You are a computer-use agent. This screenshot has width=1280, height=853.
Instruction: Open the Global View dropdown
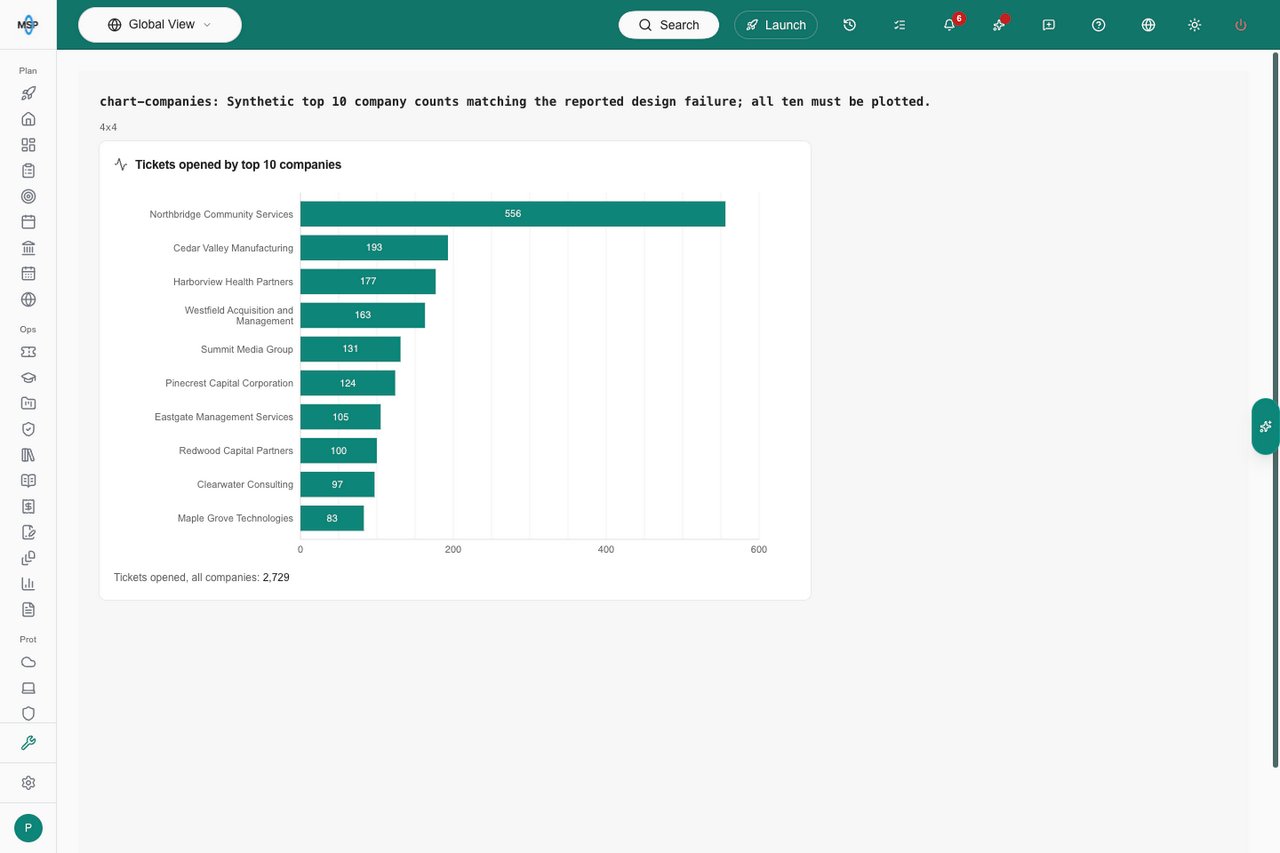(x=160, y=25)
